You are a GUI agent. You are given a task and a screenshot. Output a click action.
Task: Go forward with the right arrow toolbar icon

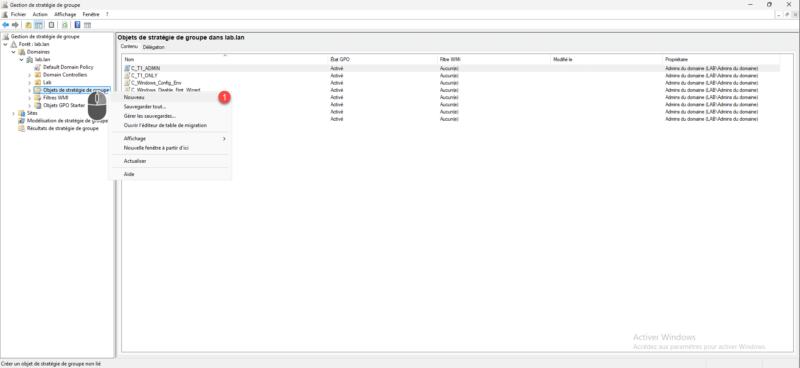pos(15,24)
